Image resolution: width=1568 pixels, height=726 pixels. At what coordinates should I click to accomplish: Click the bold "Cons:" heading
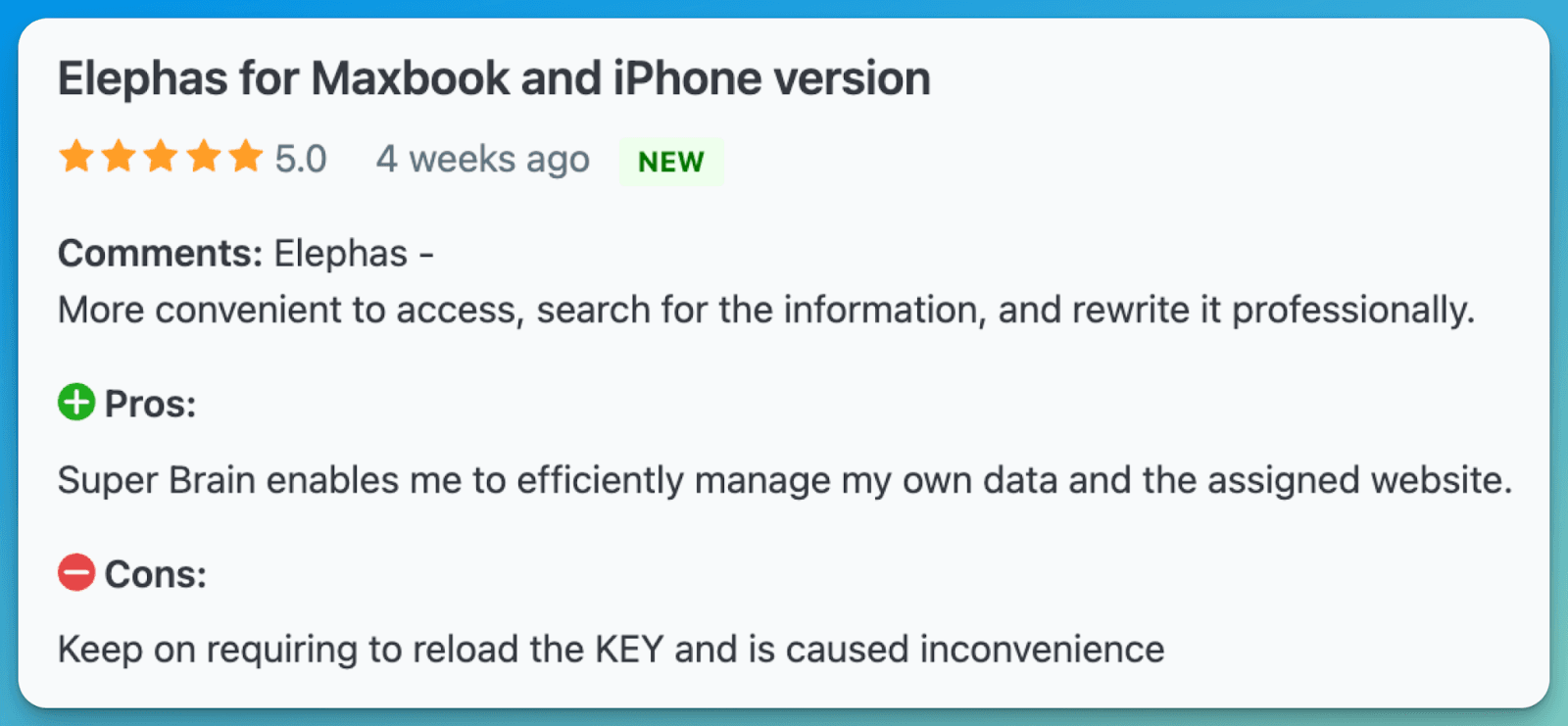pos(156,574)
